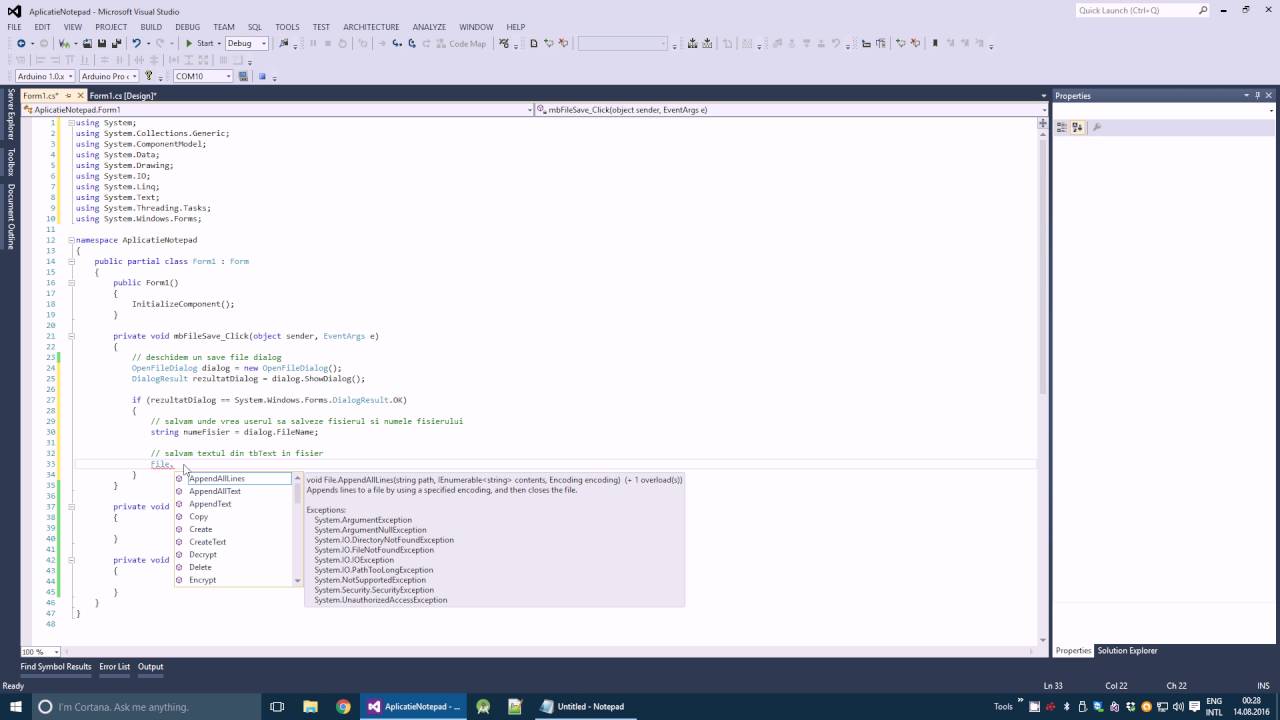This screenshot has width=1280, height=720.
Task: Collapse the Form1 class outlining block
Action: pos(71,261)
